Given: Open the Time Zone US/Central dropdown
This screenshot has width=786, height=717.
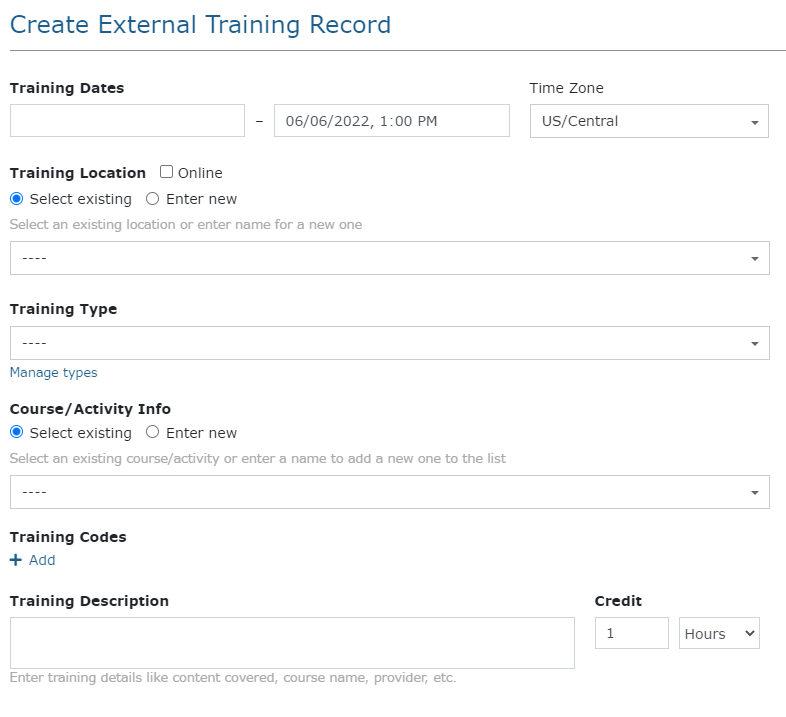Looking at the screenshot, I should (649, 121).
